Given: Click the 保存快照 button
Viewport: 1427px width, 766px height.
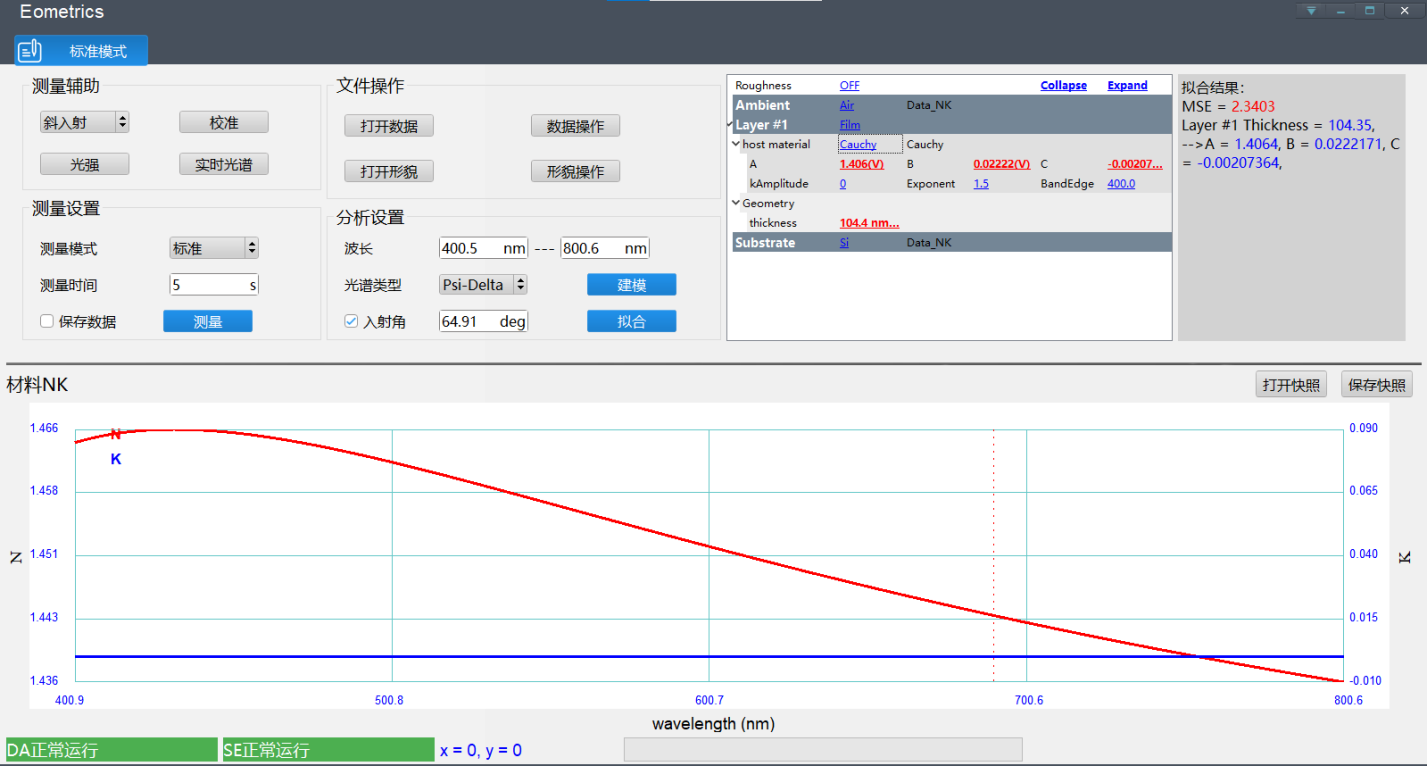Looking at the screenshot, I should point(1377,385).
